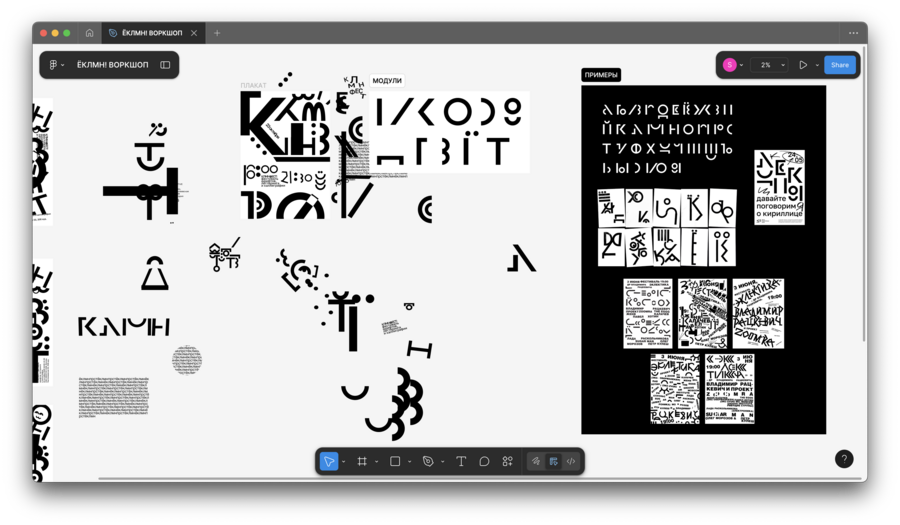Open the Figma main menu
The height and width of the screenshot is (525, 900).
(x=56, y=65)
